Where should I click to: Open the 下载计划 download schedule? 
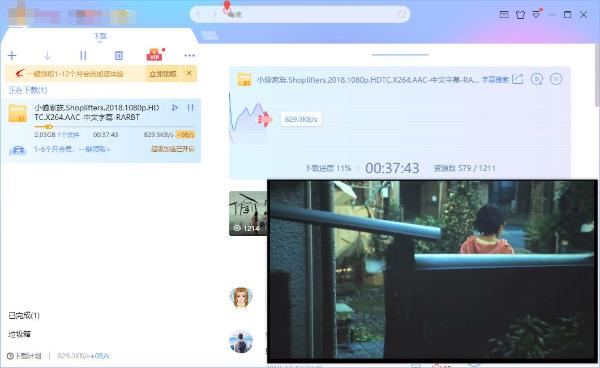24,356
